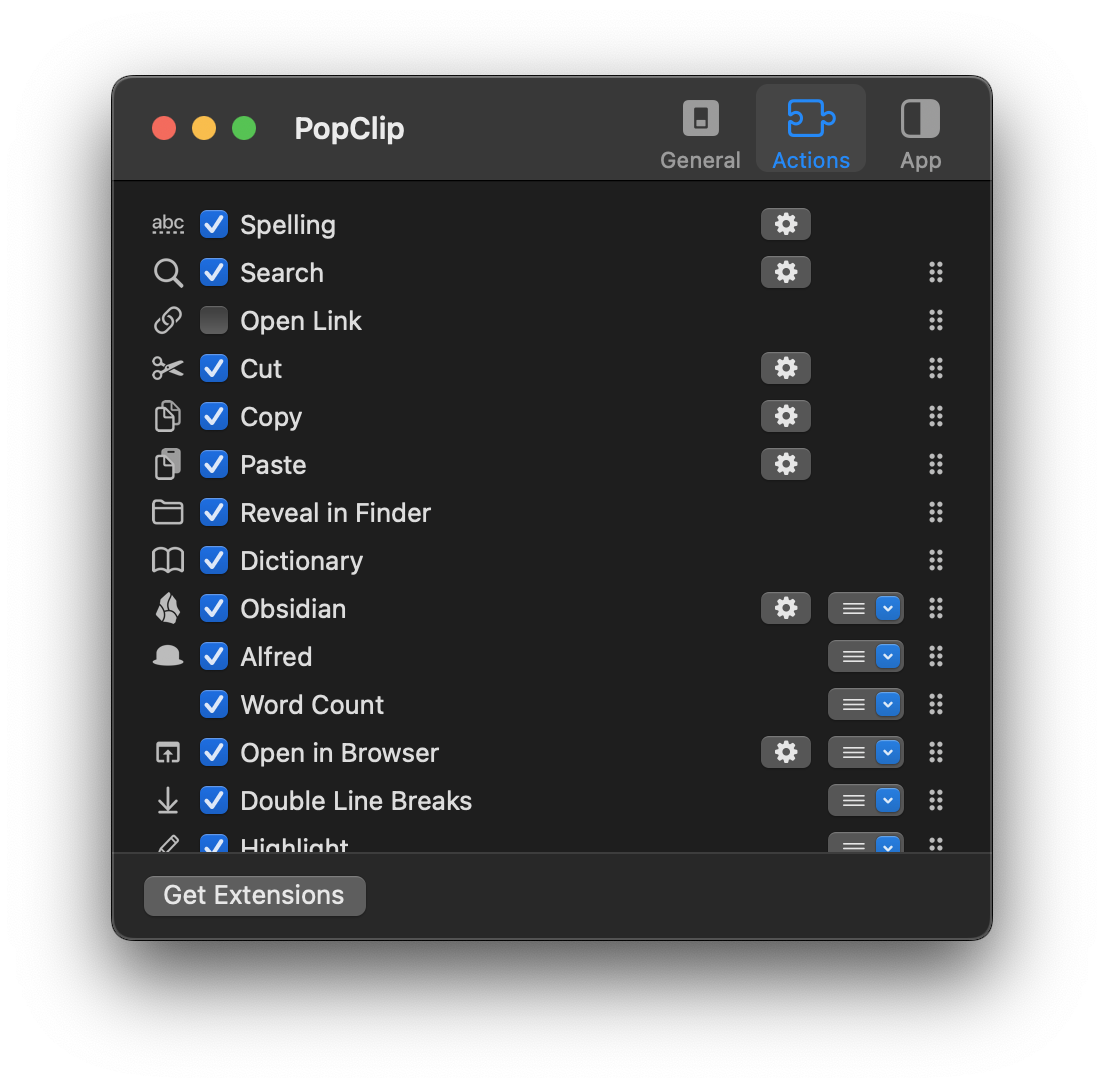
Task: Uncheck the Reveal in Finder checkbox
Action: [x=214, y=512]
